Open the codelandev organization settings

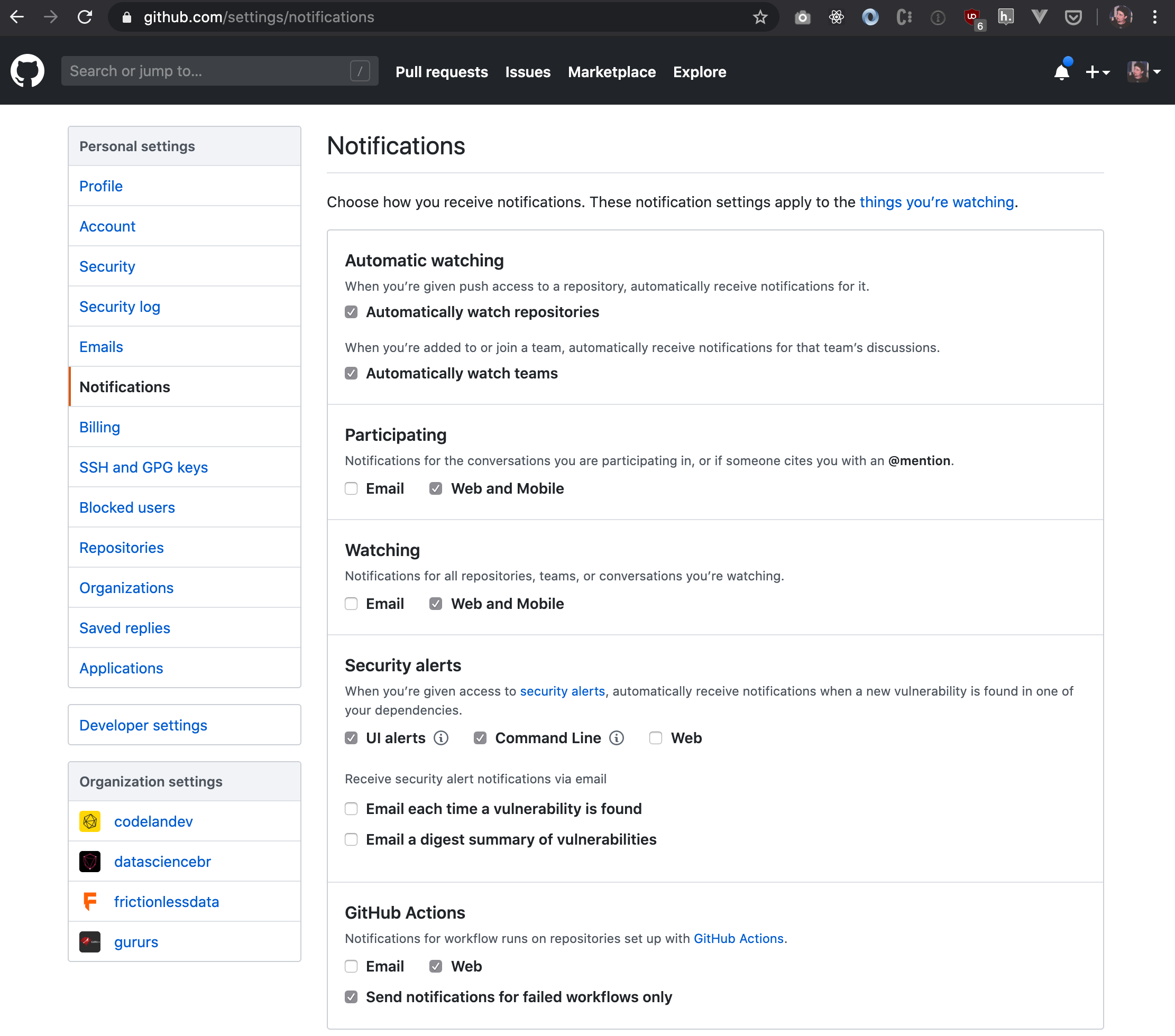click(x=153, y=821)
